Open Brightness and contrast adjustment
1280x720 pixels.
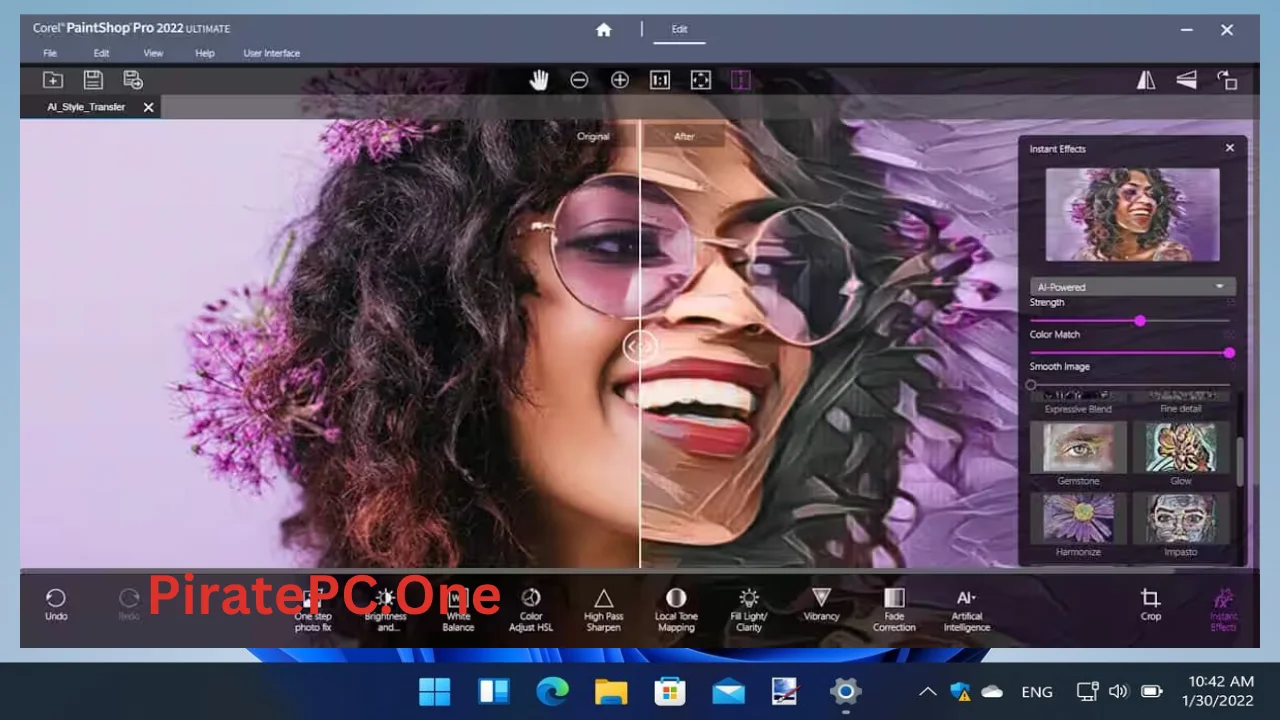[x=385, y=608]
